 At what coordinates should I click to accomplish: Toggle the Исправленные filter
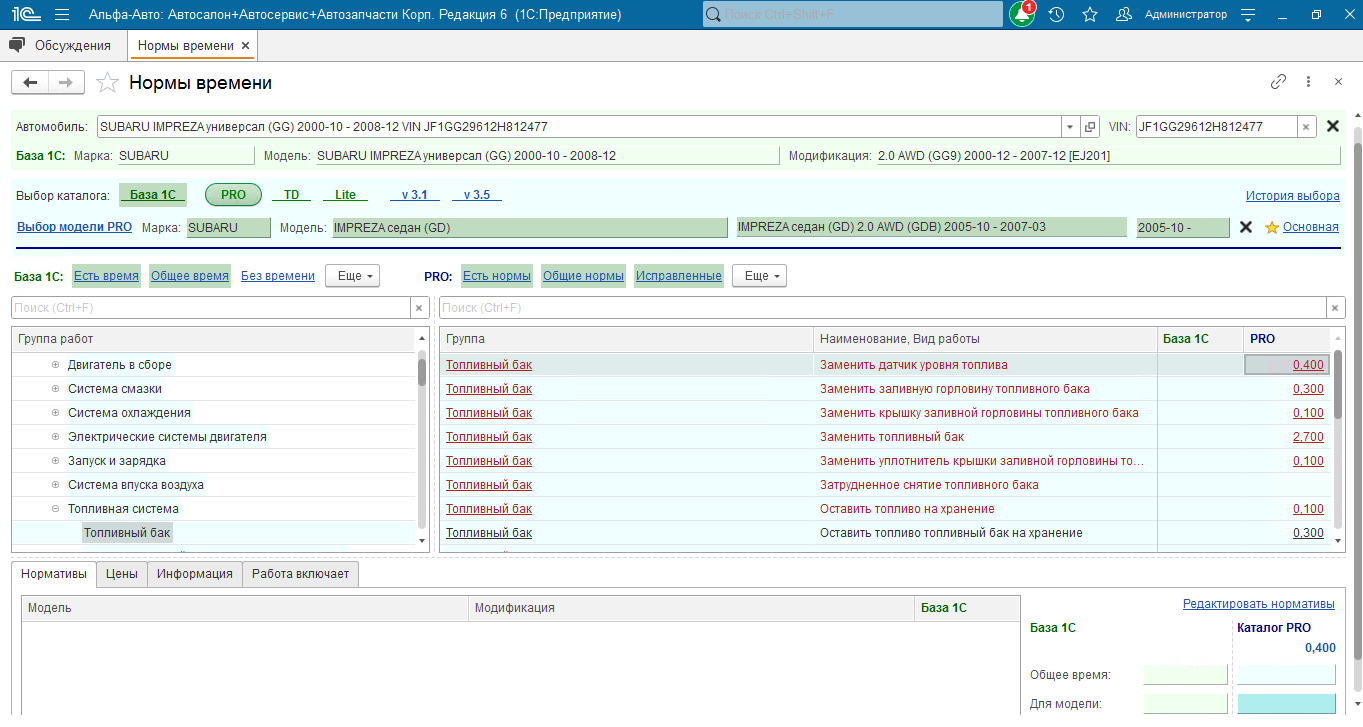pyautogui.click(x=679, y=276)
